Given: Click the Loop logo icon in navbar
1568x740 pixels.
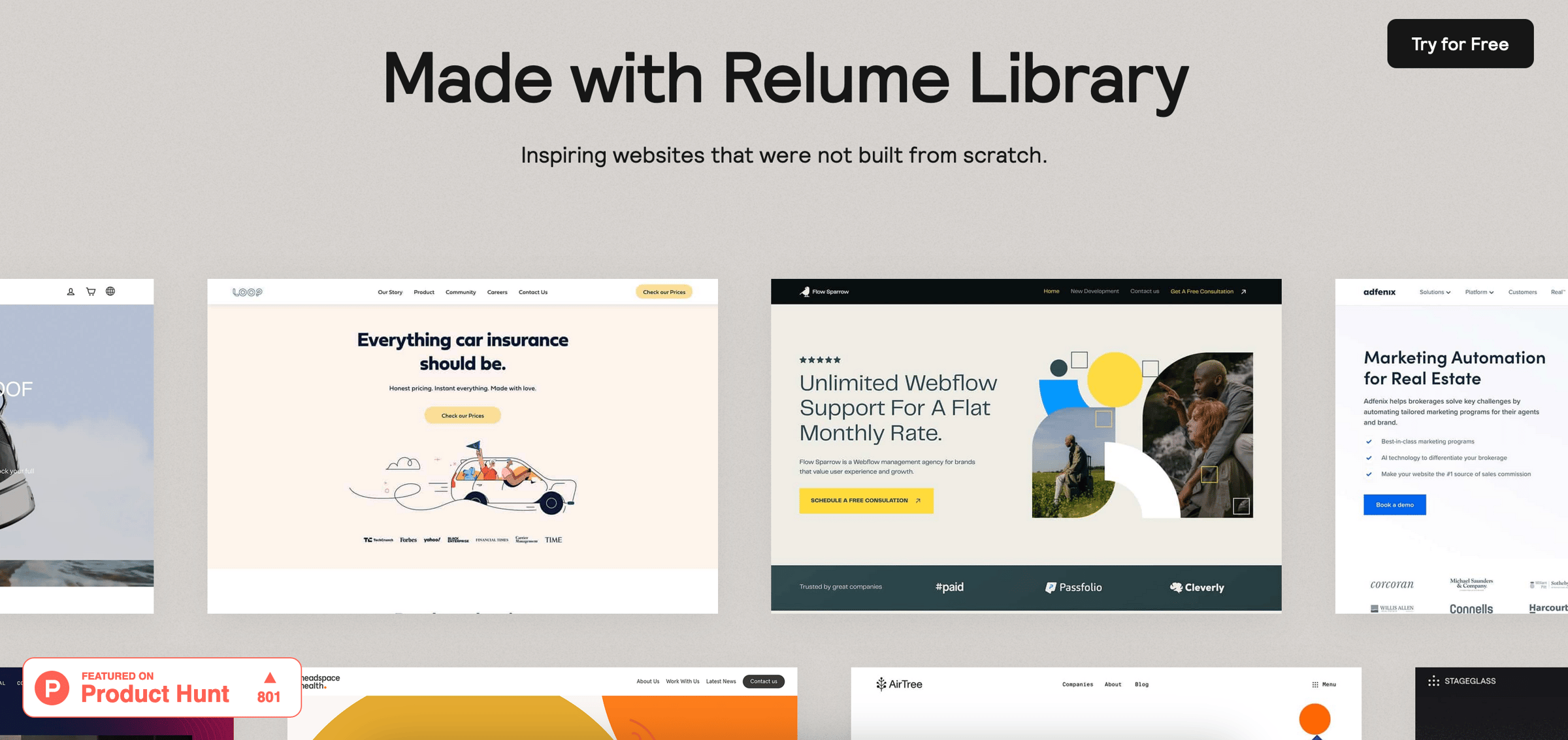Looking at the screenshot, I should coord(248,291).
